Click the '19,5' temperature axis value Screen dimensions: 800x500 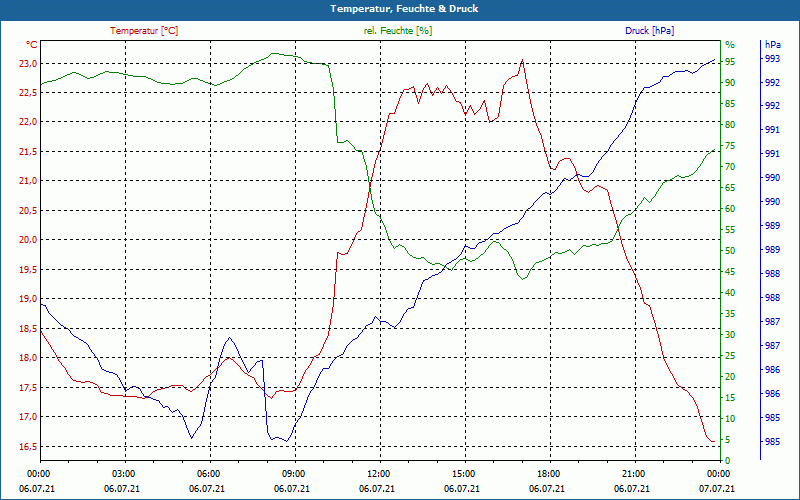tap(28, 269)
